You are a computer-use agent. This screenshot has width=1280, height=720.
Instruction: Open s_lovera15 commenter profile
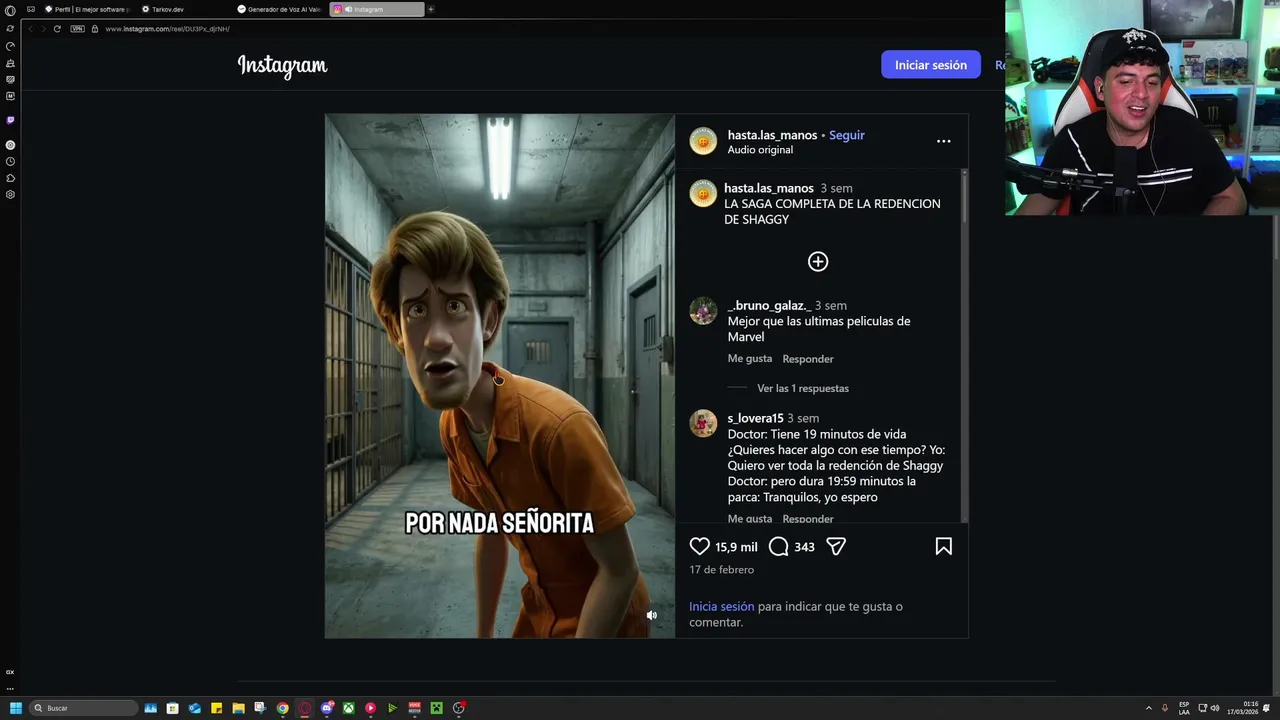(755, 419)
